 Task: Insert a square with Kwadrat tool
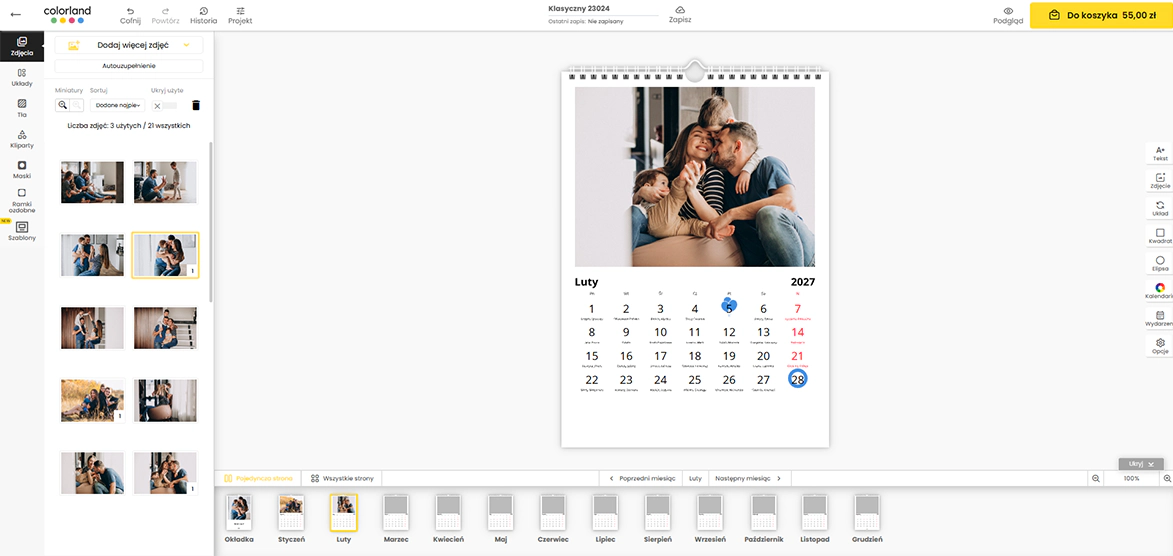coord(1160,236)
